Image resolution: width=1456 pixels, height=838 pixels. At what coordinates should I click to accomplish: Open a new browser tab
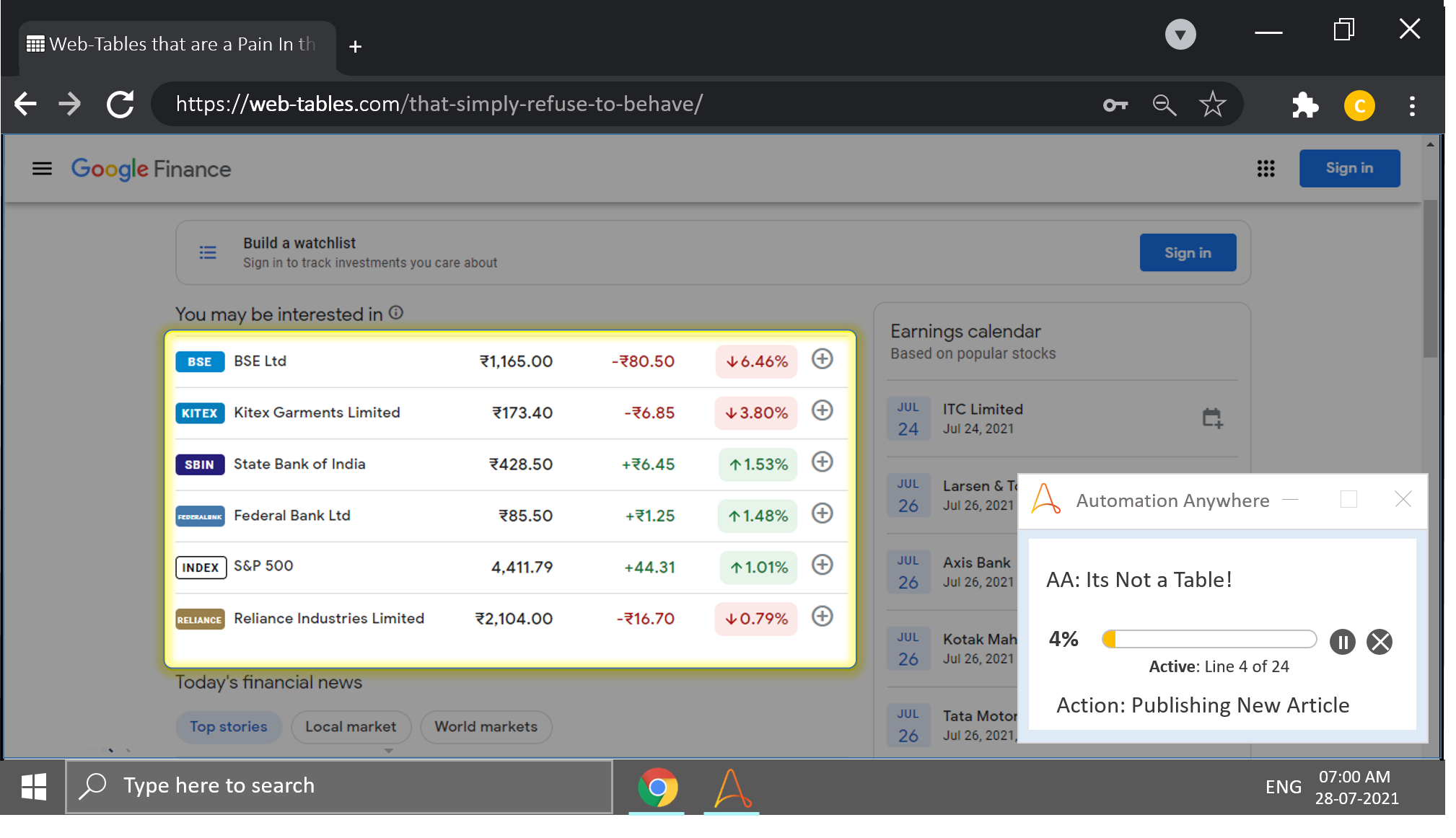tap(355, 47)
